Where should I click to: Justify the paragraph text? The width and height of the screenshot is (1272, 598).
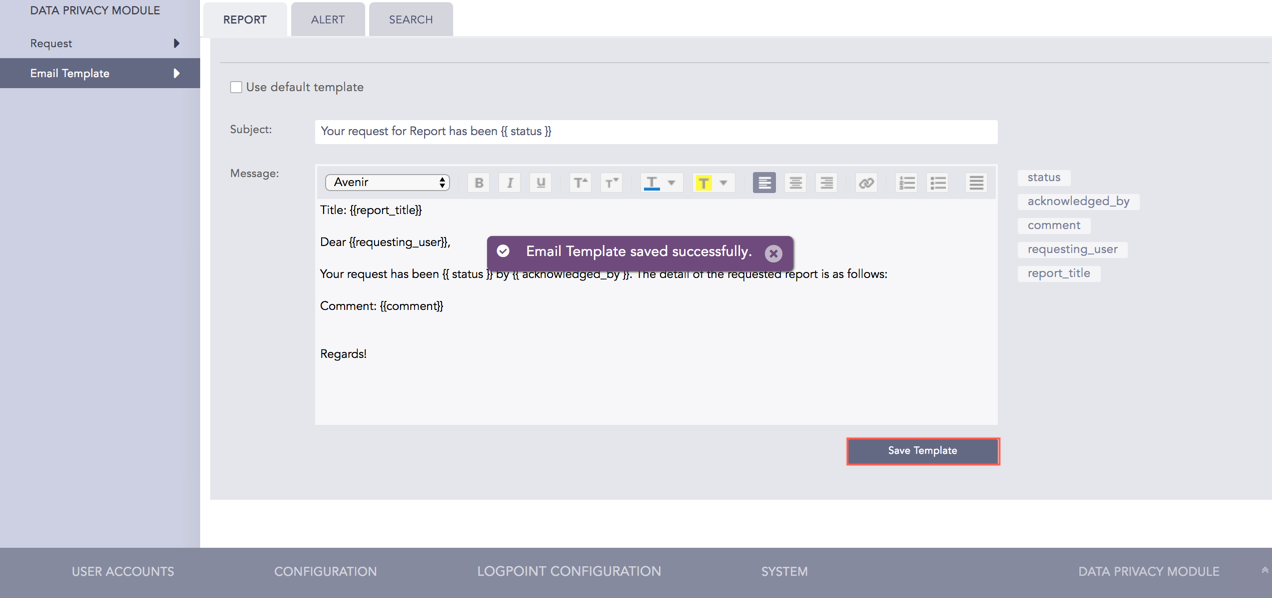coord(976,182)
